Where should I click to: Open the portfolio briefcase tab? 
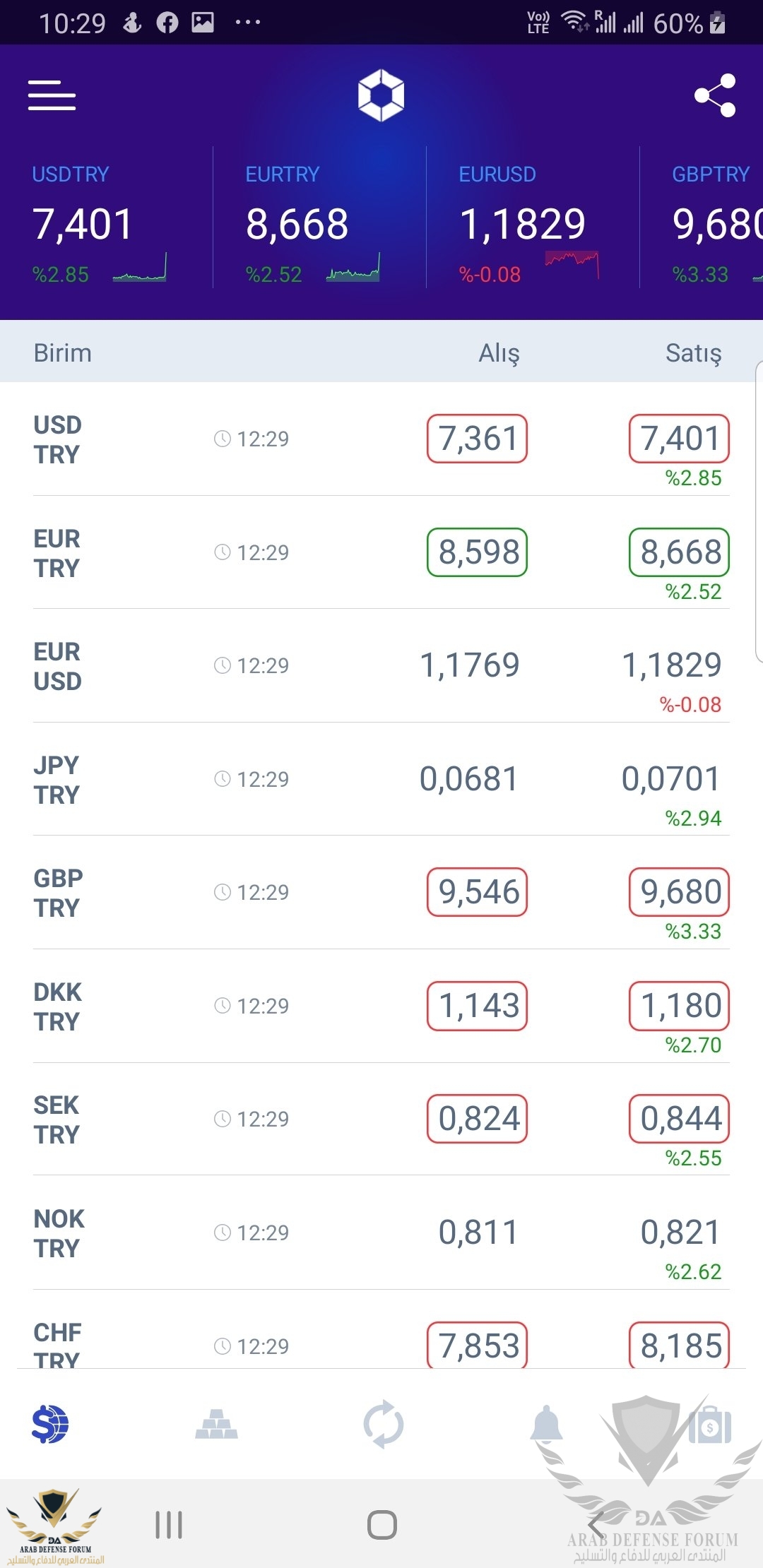(x=710, y=1425)
